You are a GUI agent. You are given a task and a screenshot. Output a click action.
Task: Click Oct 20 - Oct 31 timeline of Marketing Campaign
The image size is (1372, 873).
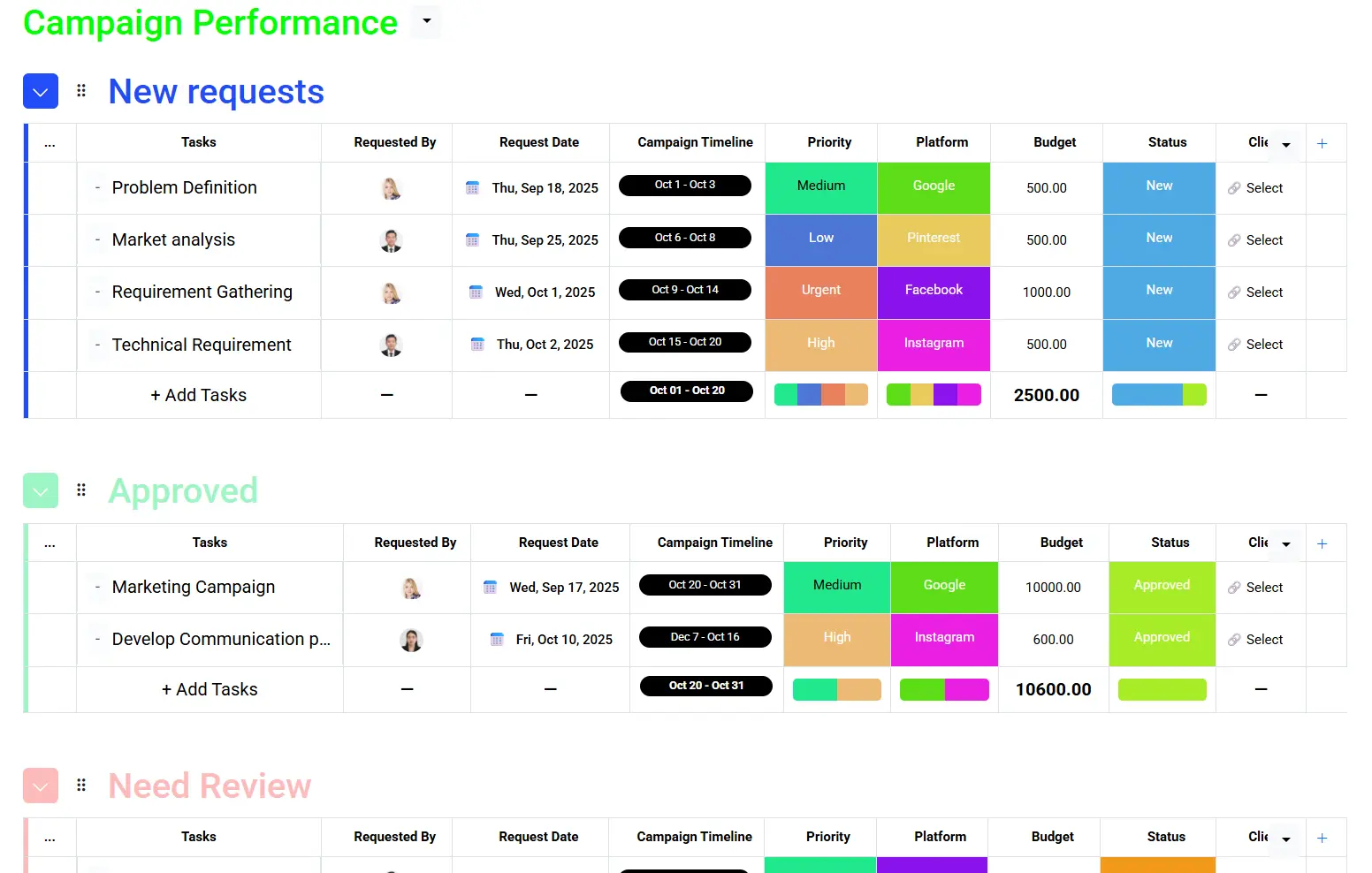705,585
